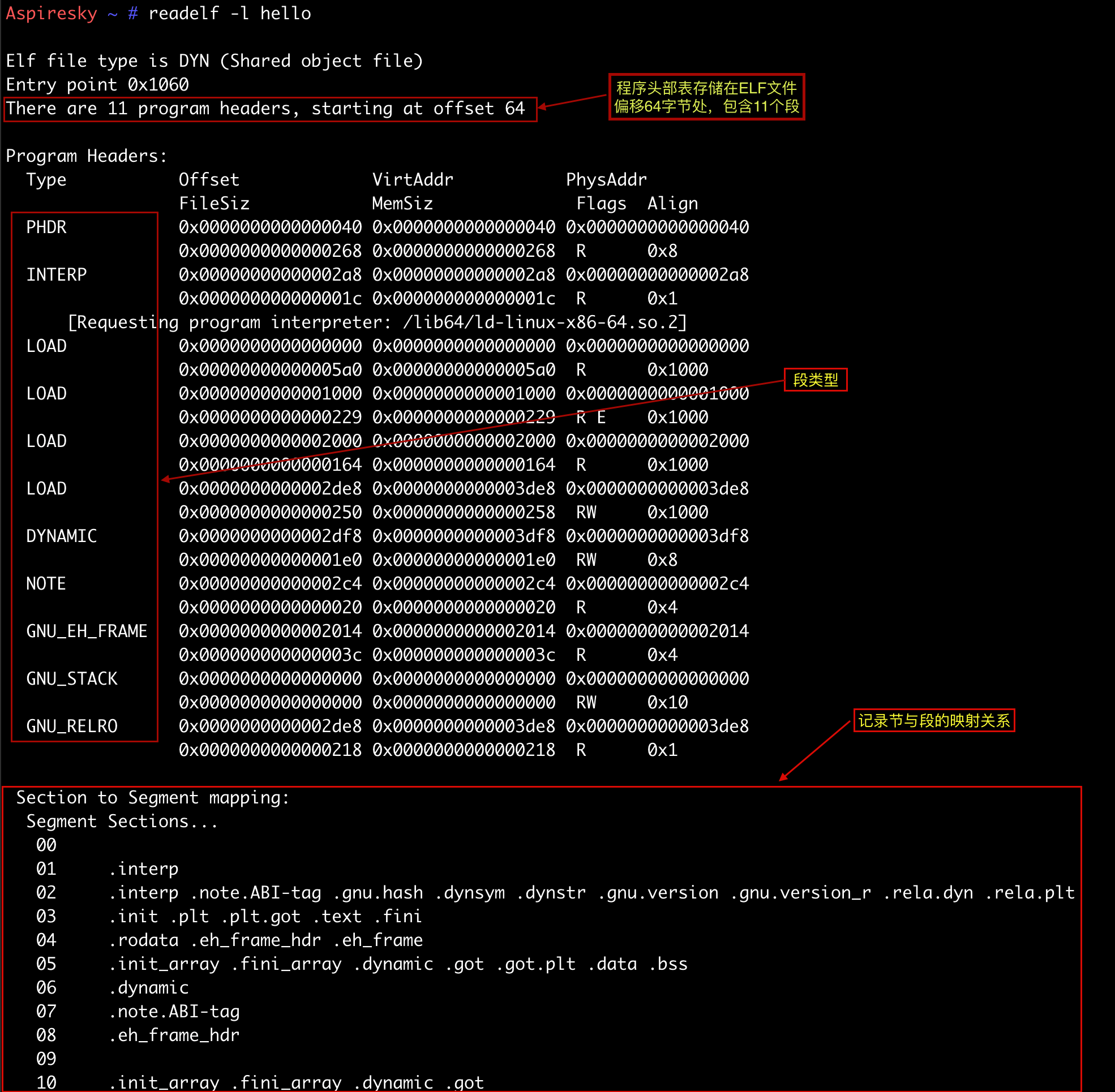Click the GNU_EH_FRAME offset ending 2014
Image resolution: width=1115 pixels, height=1092 pixels.
tap(271, 631)
